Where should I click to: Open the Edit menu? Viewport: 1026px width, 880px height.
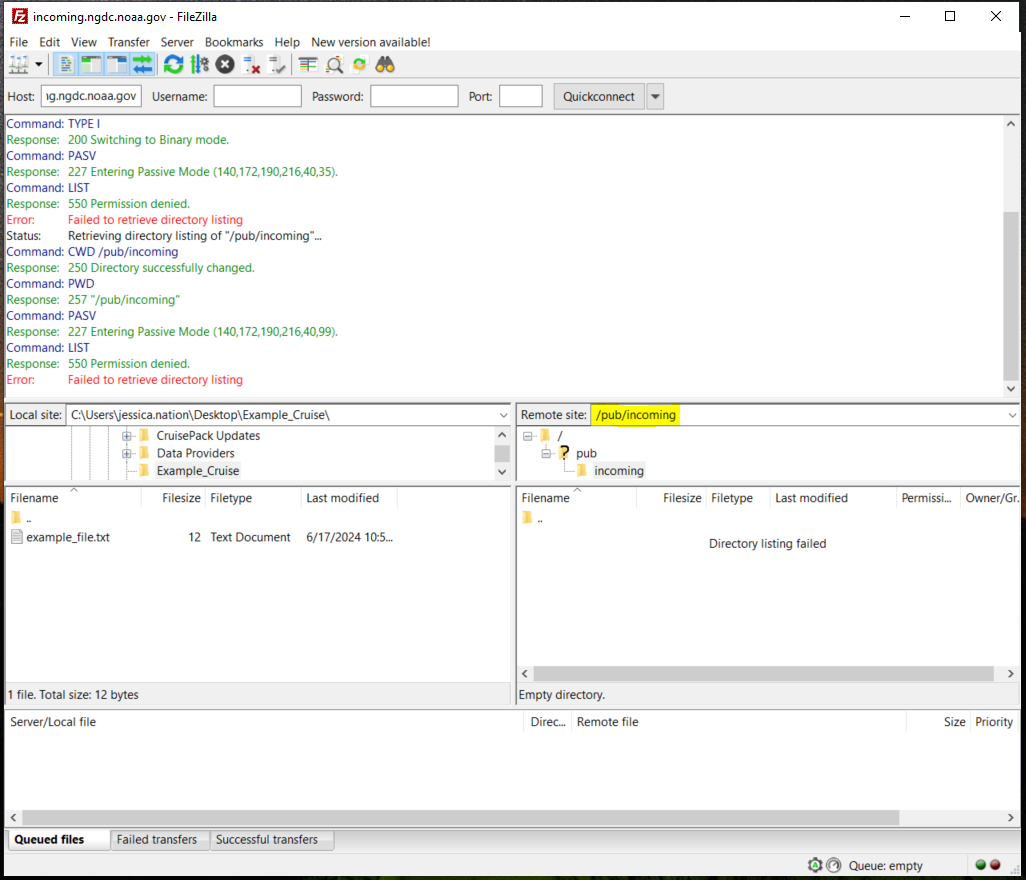pyautogui.click(x=49, y=42)
